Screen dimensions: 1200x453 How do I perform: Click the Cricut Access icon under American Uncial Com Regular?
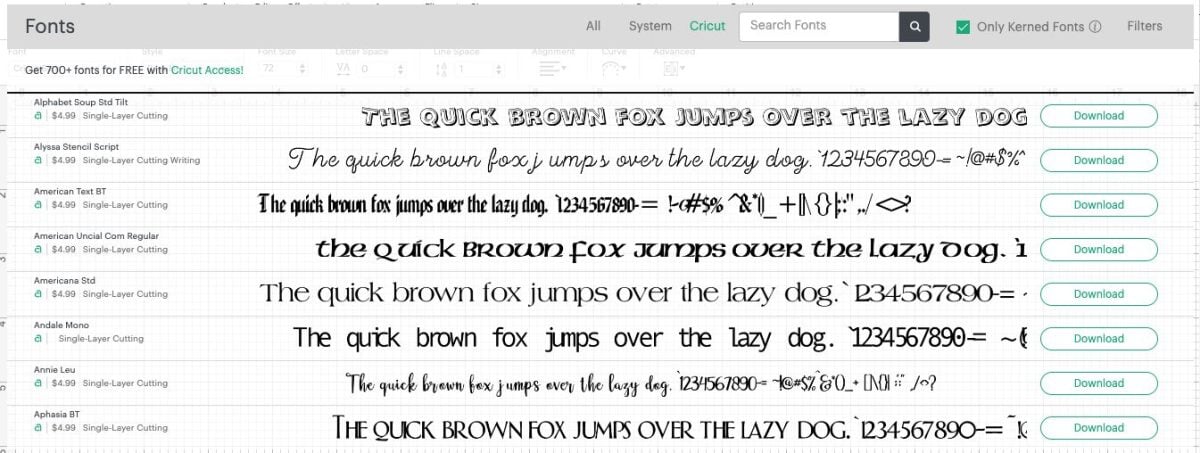38,249
